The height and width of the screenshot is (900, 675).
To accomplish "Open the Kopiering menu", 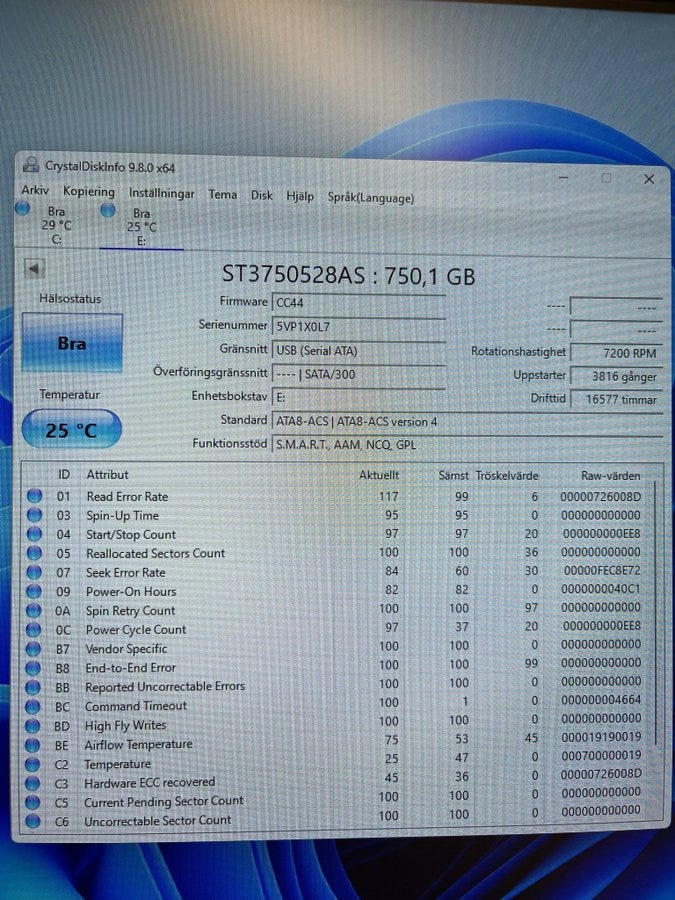I will pyautogui.click(x=89, y=191).
